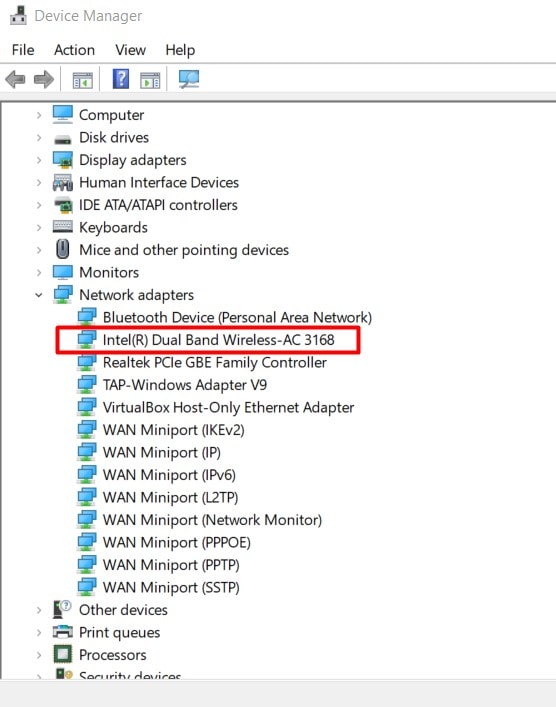Click the Keyboards category icon

coord(63,226)
